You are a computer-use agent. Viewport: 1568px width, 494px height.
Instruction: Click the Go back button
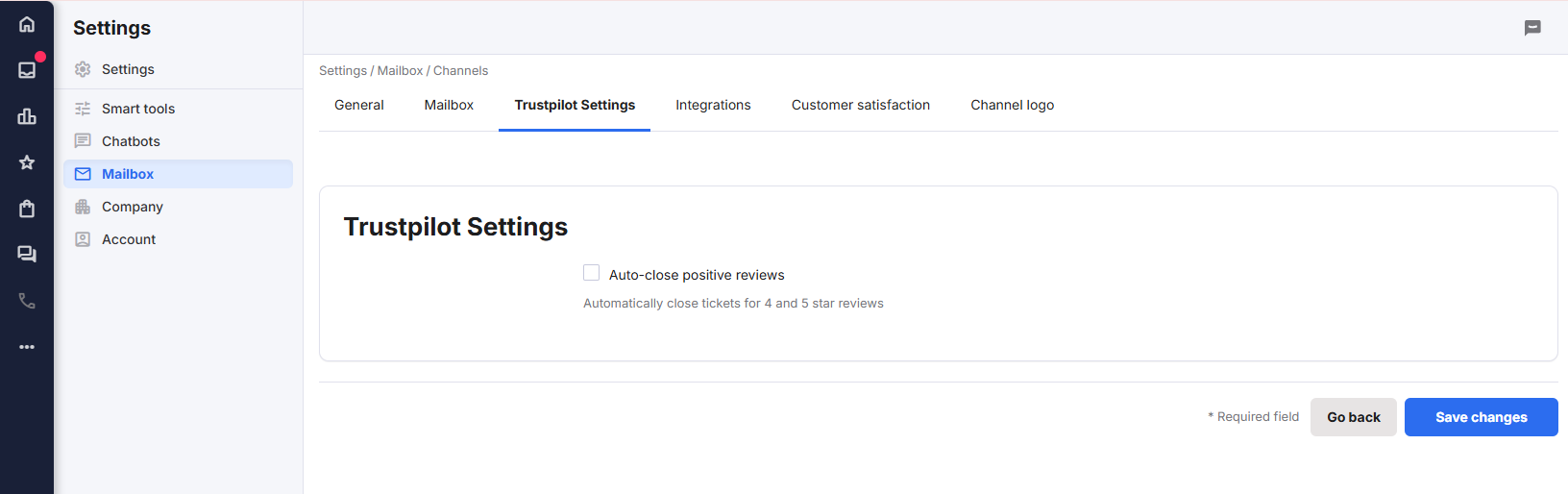(1354, 417)
